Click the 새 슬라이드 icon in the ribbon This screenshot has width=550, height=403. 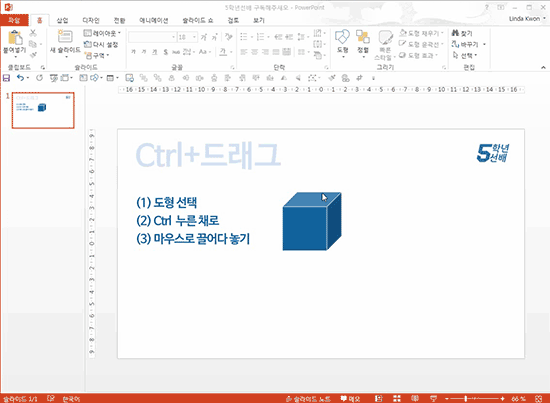[65, 36]
